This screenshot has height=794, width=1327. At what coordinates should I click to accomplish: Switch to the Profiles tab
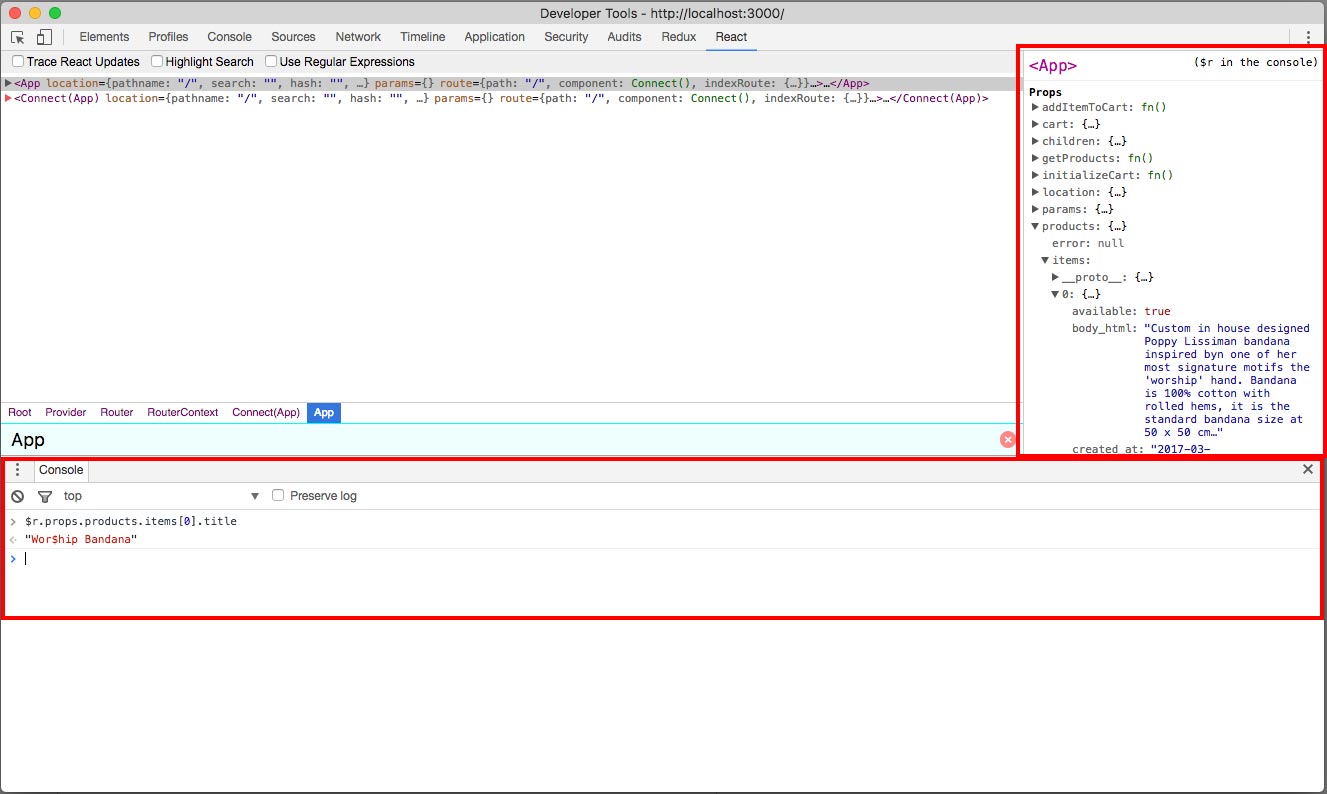coord(168,37)
